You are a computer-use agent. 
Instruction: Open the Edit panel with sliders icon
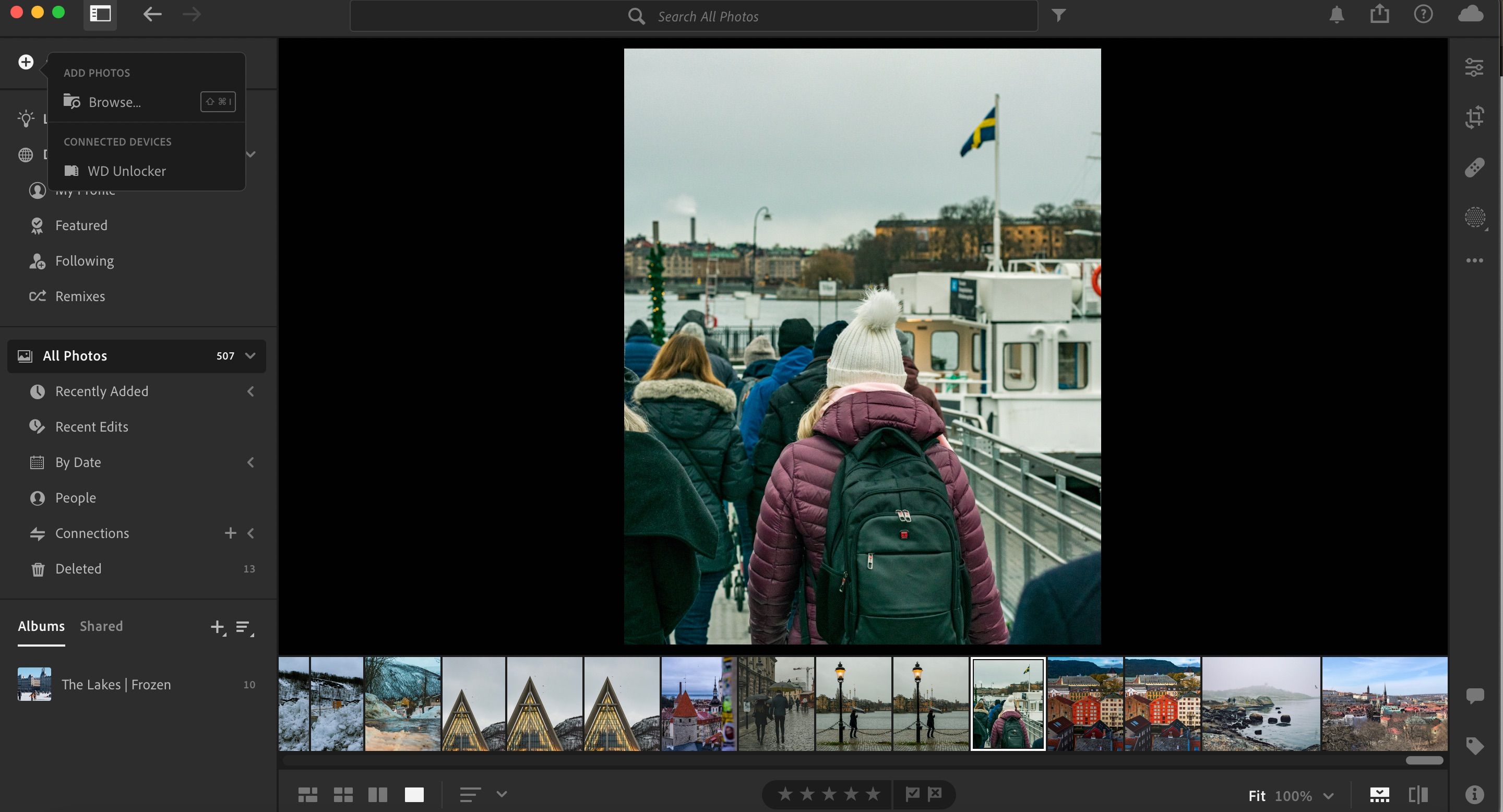(1475, 66)
